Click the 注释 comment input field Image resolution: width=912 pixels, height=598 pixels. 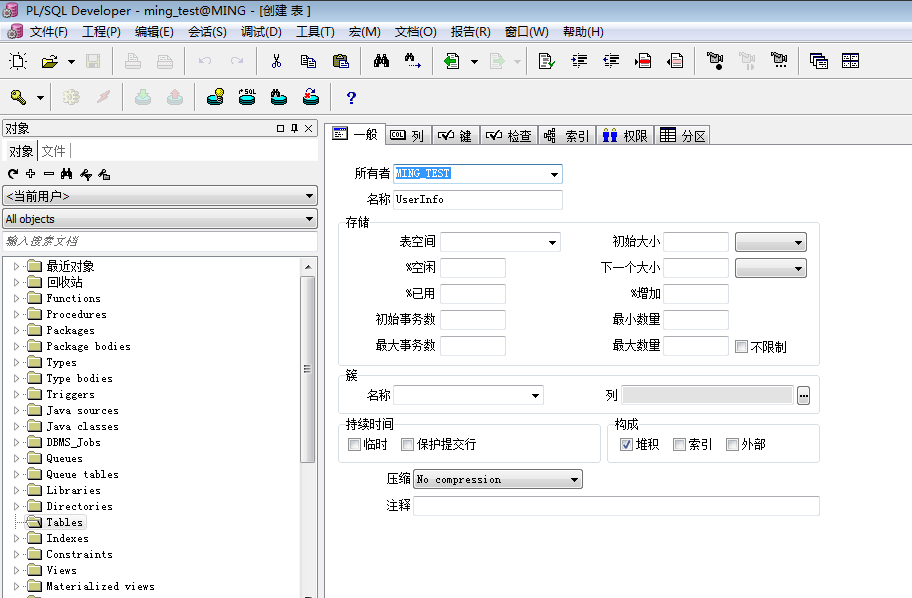click(617, 506)
